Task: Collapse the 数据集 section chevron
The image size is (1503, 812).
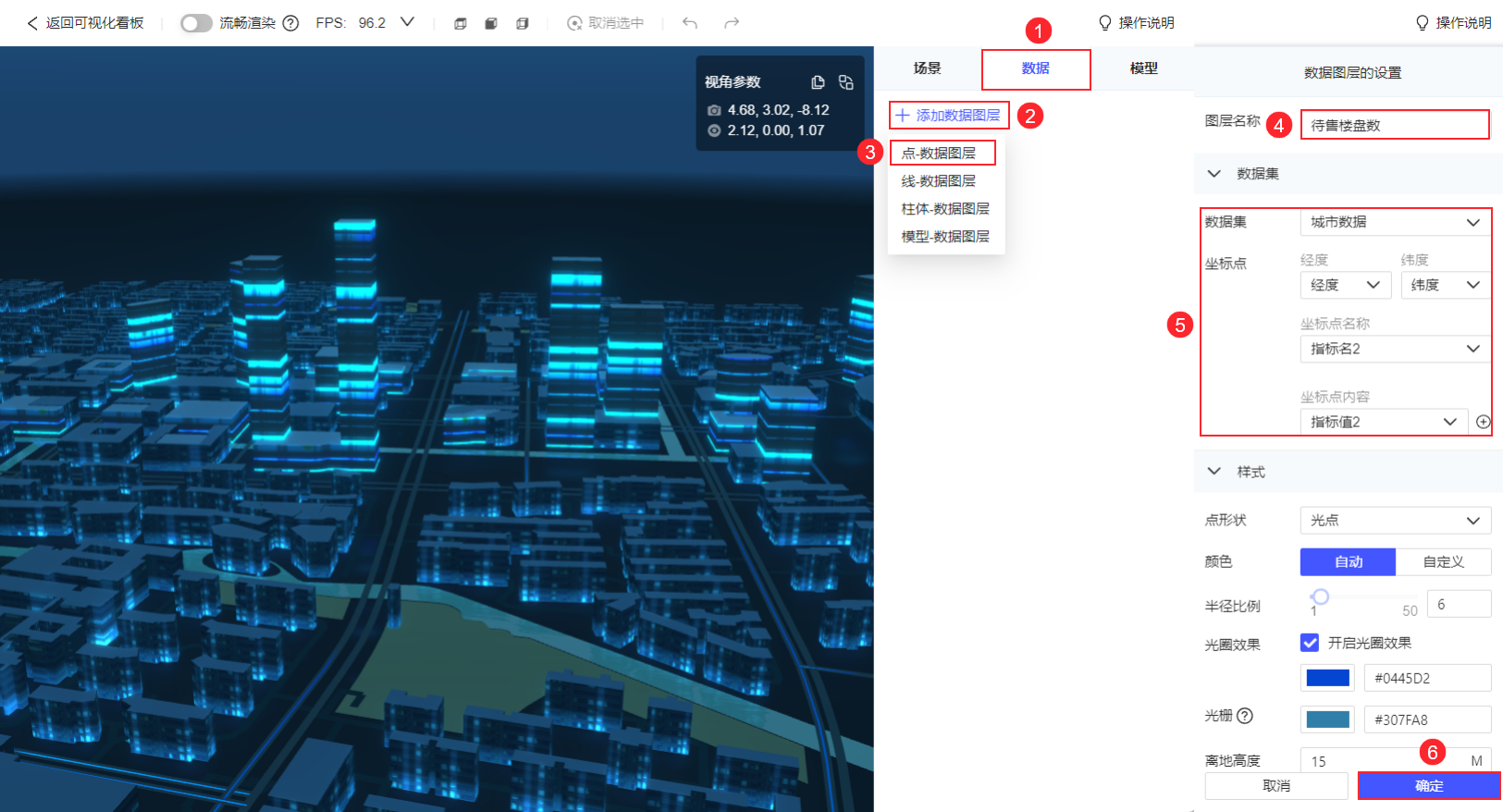Action: click(1214, 173)
